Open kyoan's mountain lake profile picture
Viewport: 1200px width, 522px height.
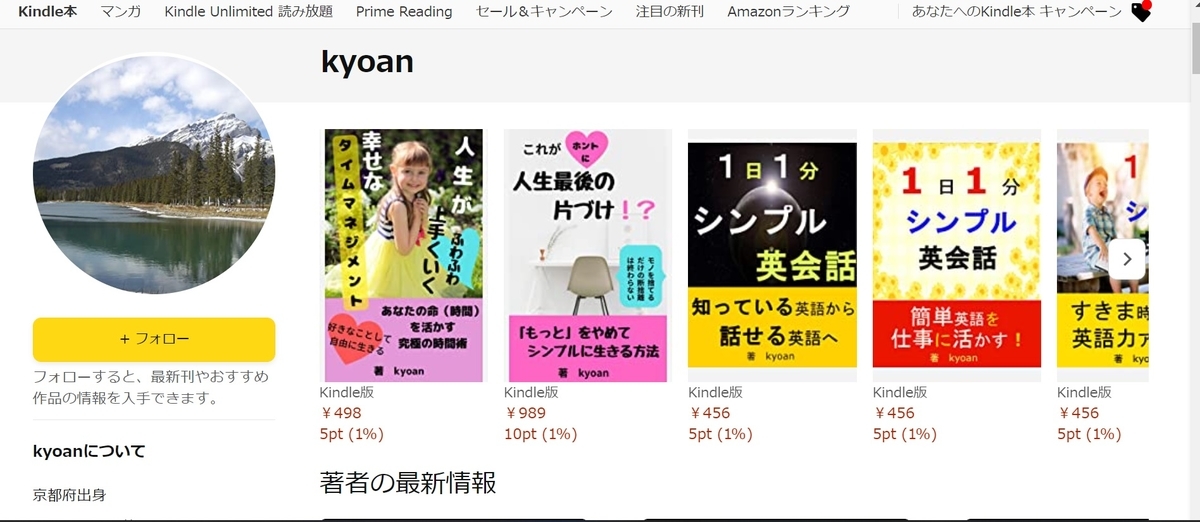(x=154, y=173)
